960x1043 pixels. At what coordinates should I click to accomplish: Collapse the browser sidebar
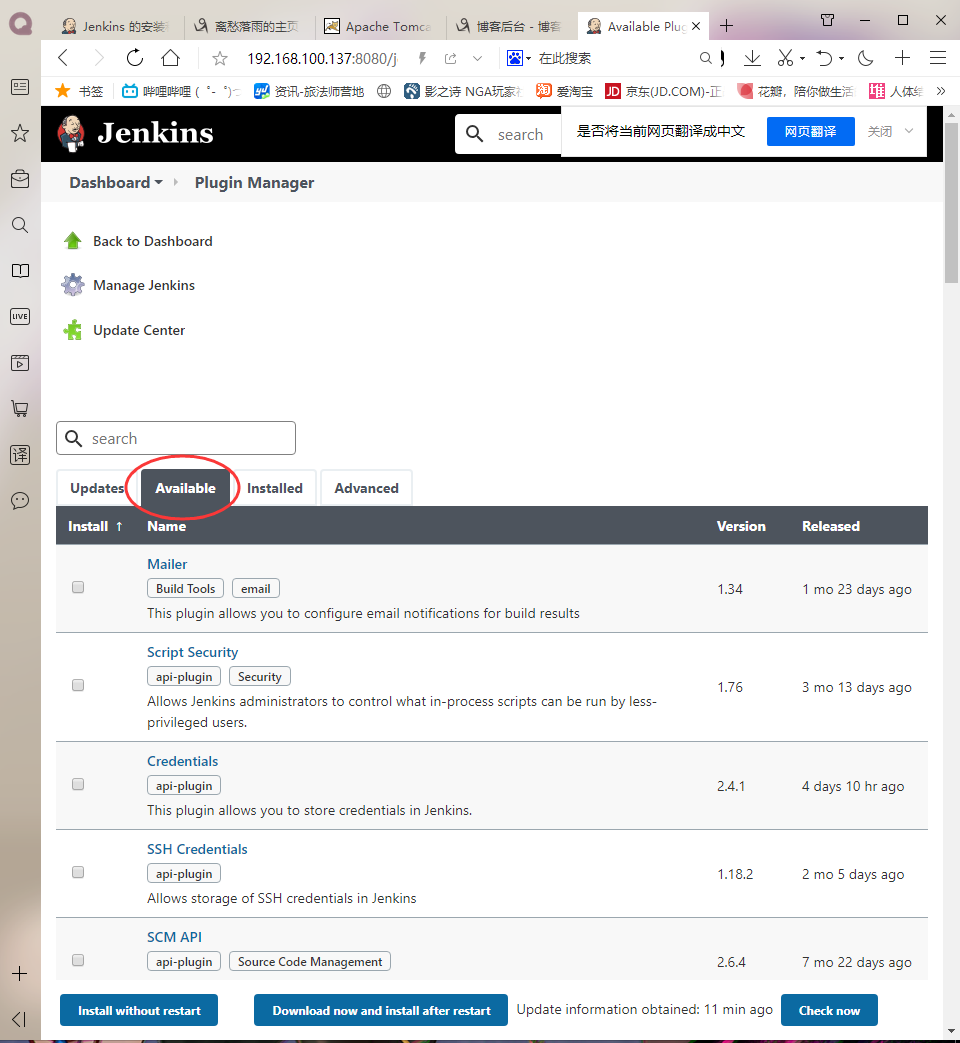coord(19,1019)
